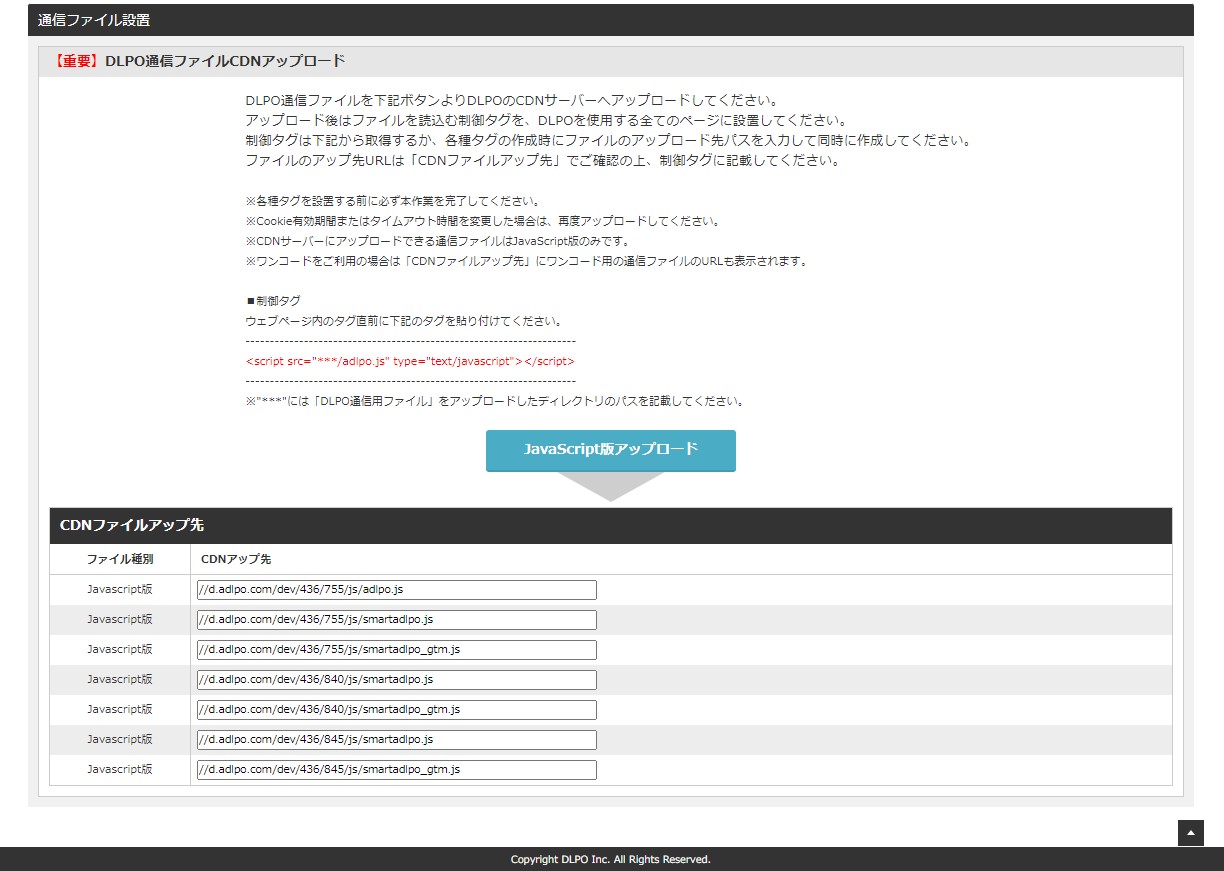Select the 845/js/smartadlpo_gtm.js URL field

(x=397, y=770)
